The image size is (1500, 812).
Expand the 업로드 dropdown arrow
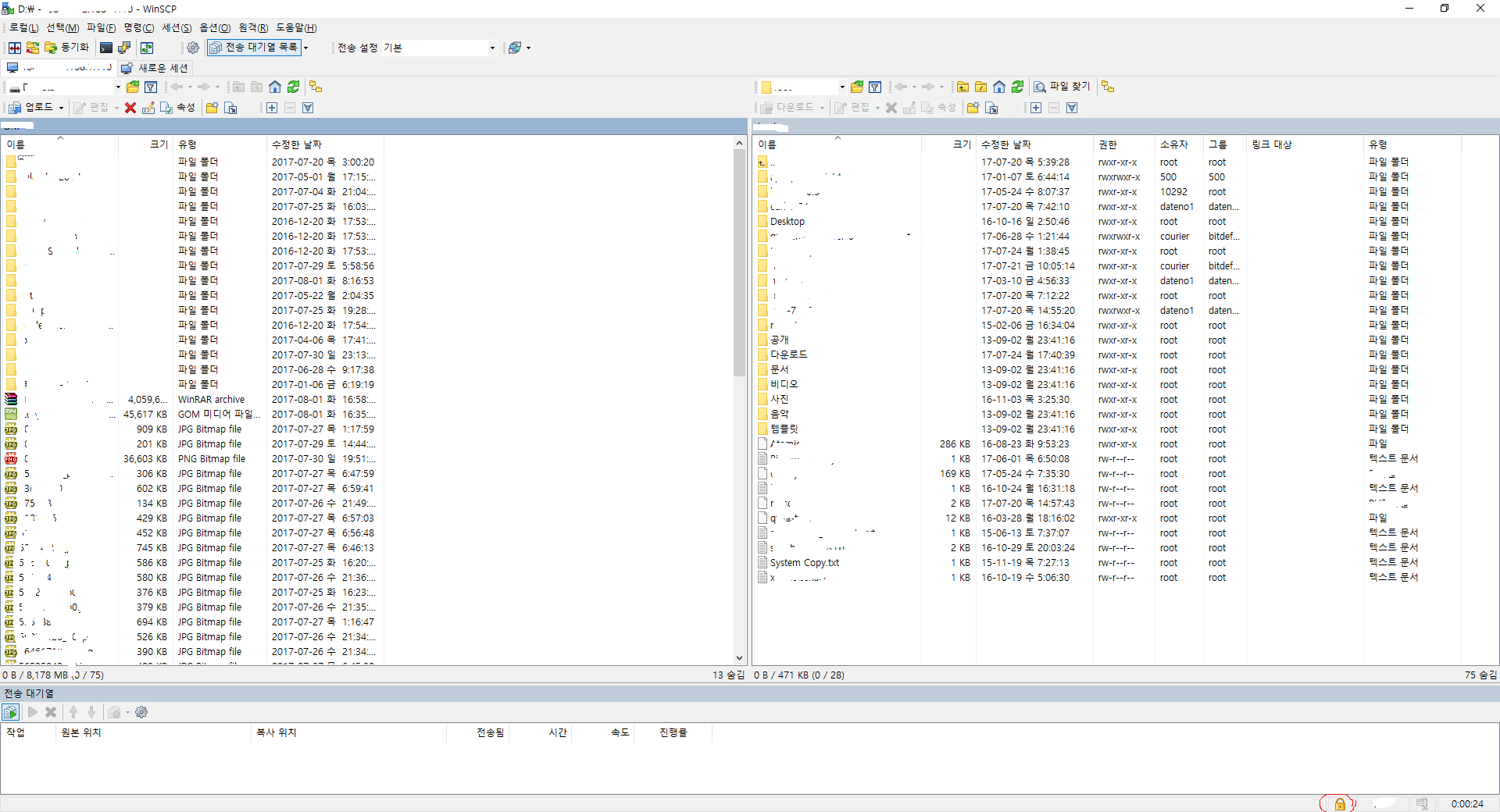(x=61, y=108)
